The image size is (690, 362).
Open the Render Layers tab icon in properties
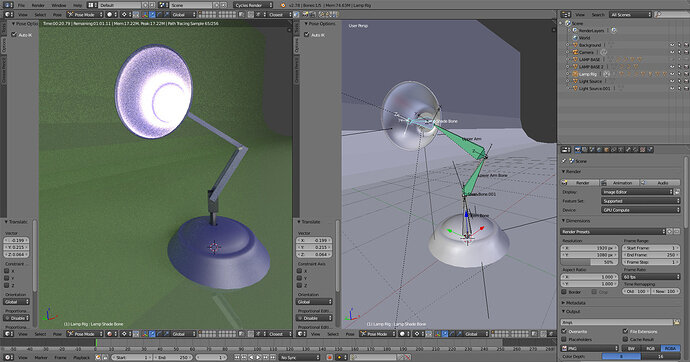[585, 150]
